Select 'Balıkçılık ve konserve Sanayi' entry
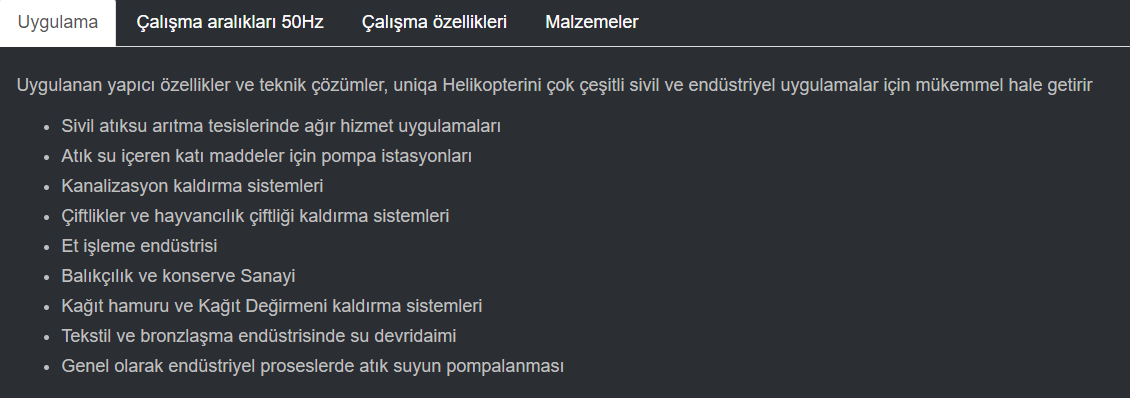Viewport: 1130px width, 398px height. [x=178, y=276]
